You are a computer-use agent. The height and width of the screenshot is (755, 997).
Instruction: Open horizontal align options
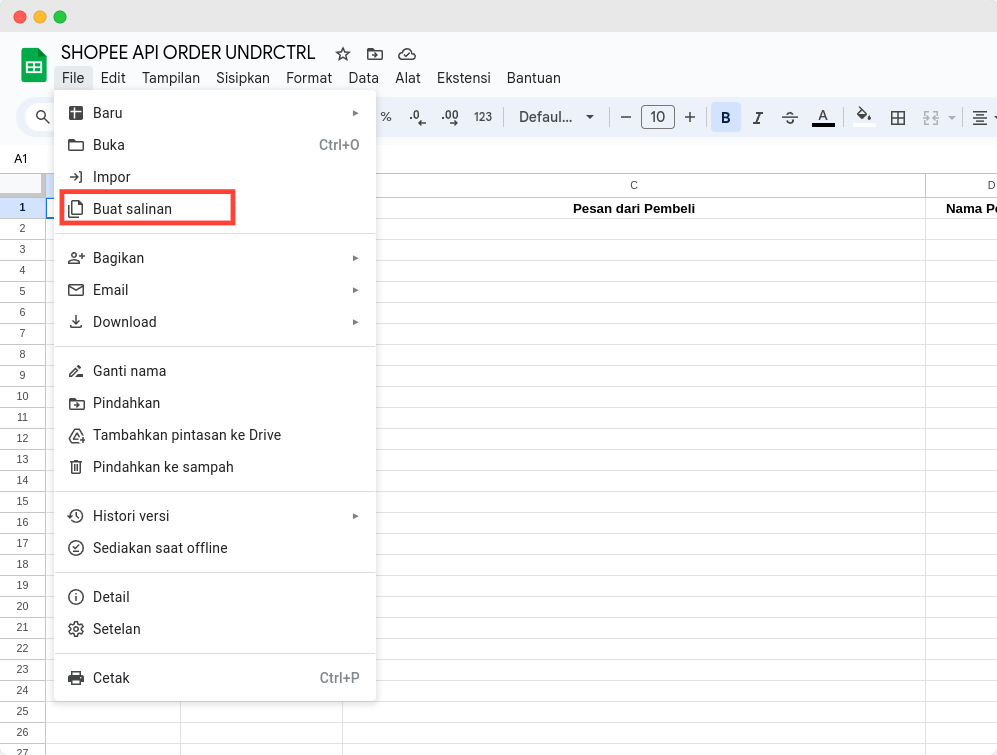980,117
